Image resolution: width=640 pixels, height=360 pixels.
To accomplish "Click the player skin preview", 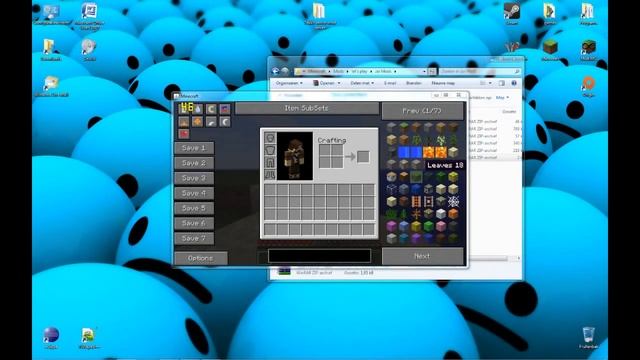I will point(295,156).
